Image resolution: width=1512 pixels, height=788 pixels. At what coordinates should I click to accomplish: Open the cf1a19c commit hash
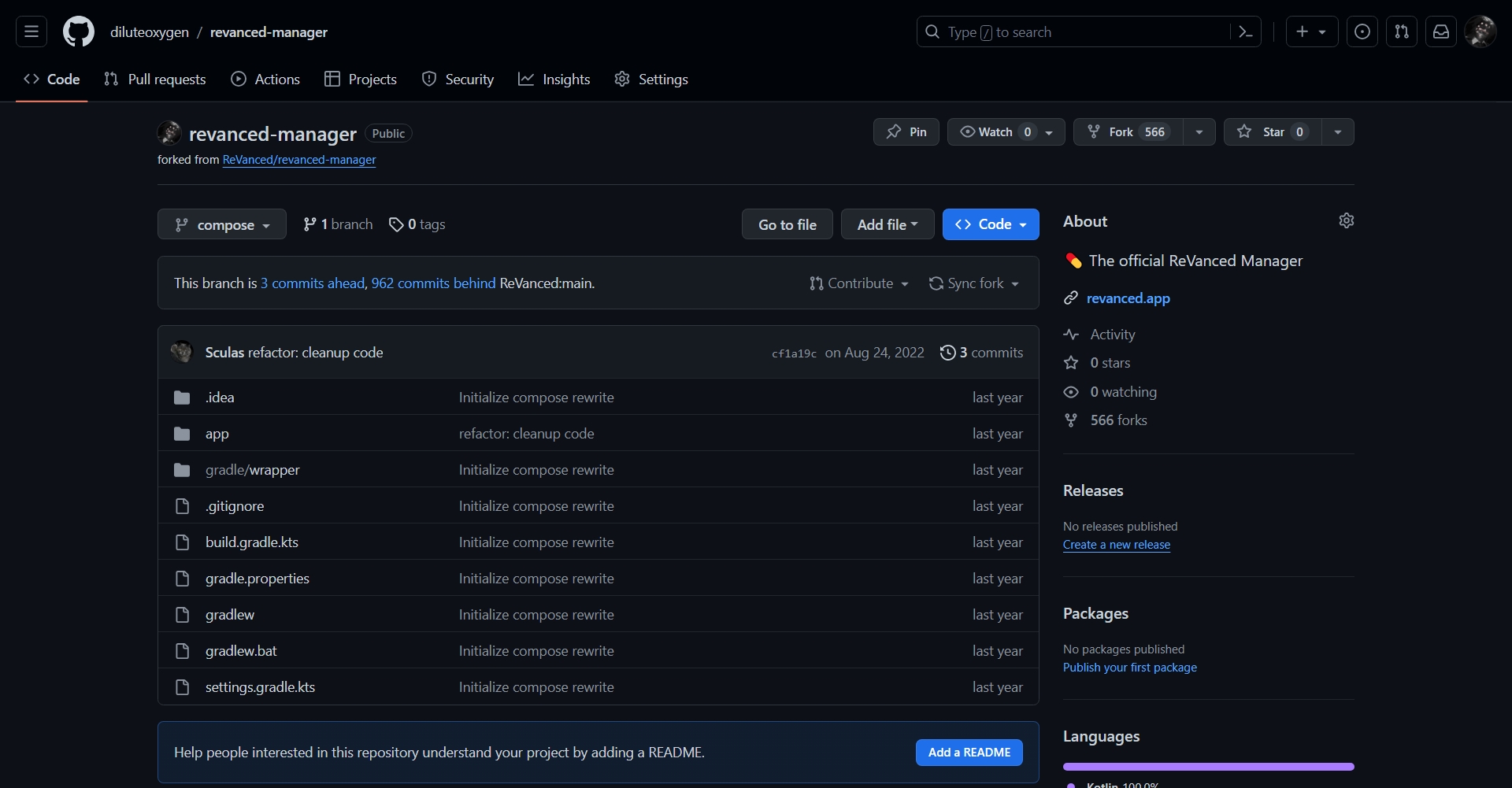tap(794, 353)
